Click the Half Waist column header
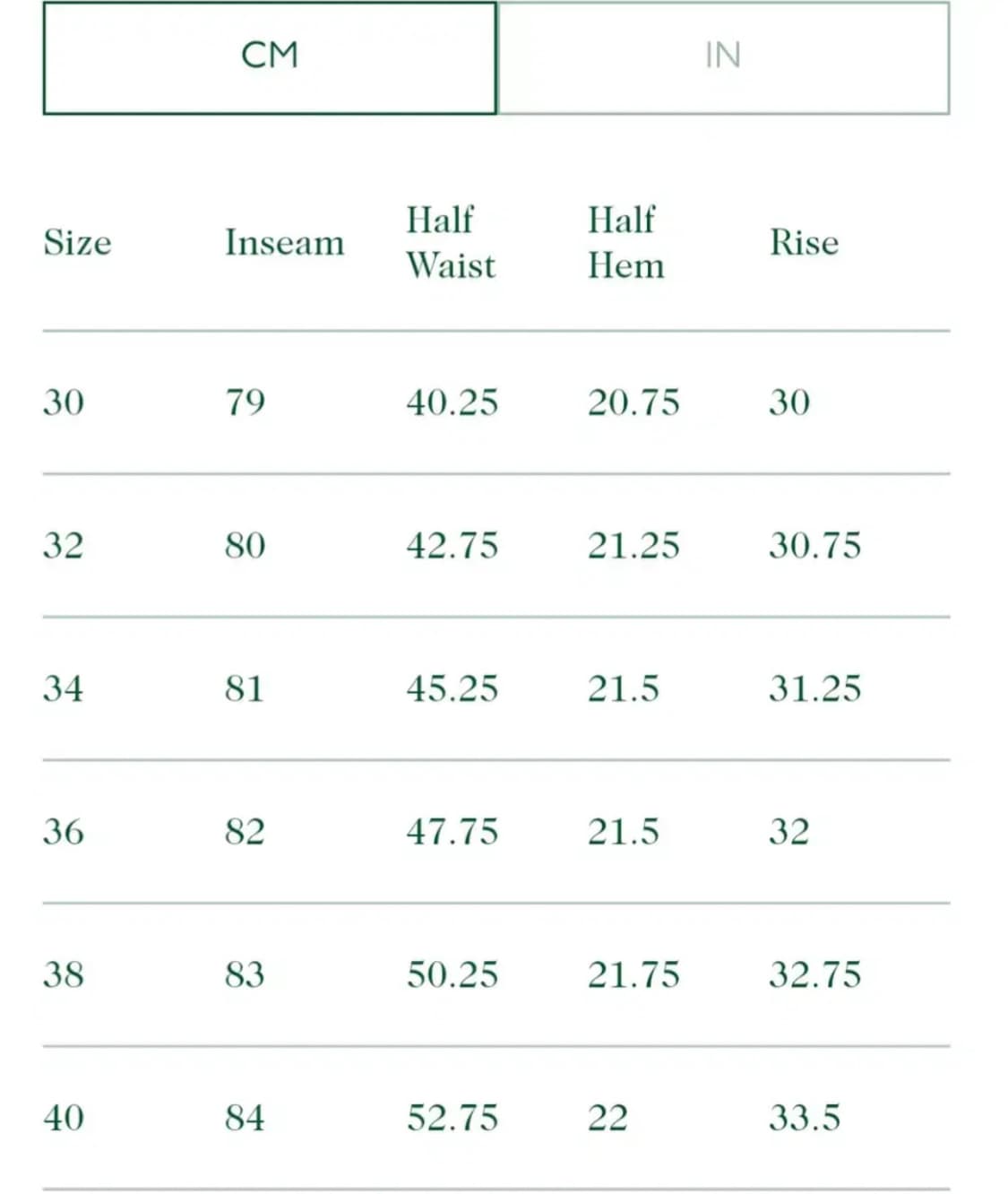 click(450, 243)
